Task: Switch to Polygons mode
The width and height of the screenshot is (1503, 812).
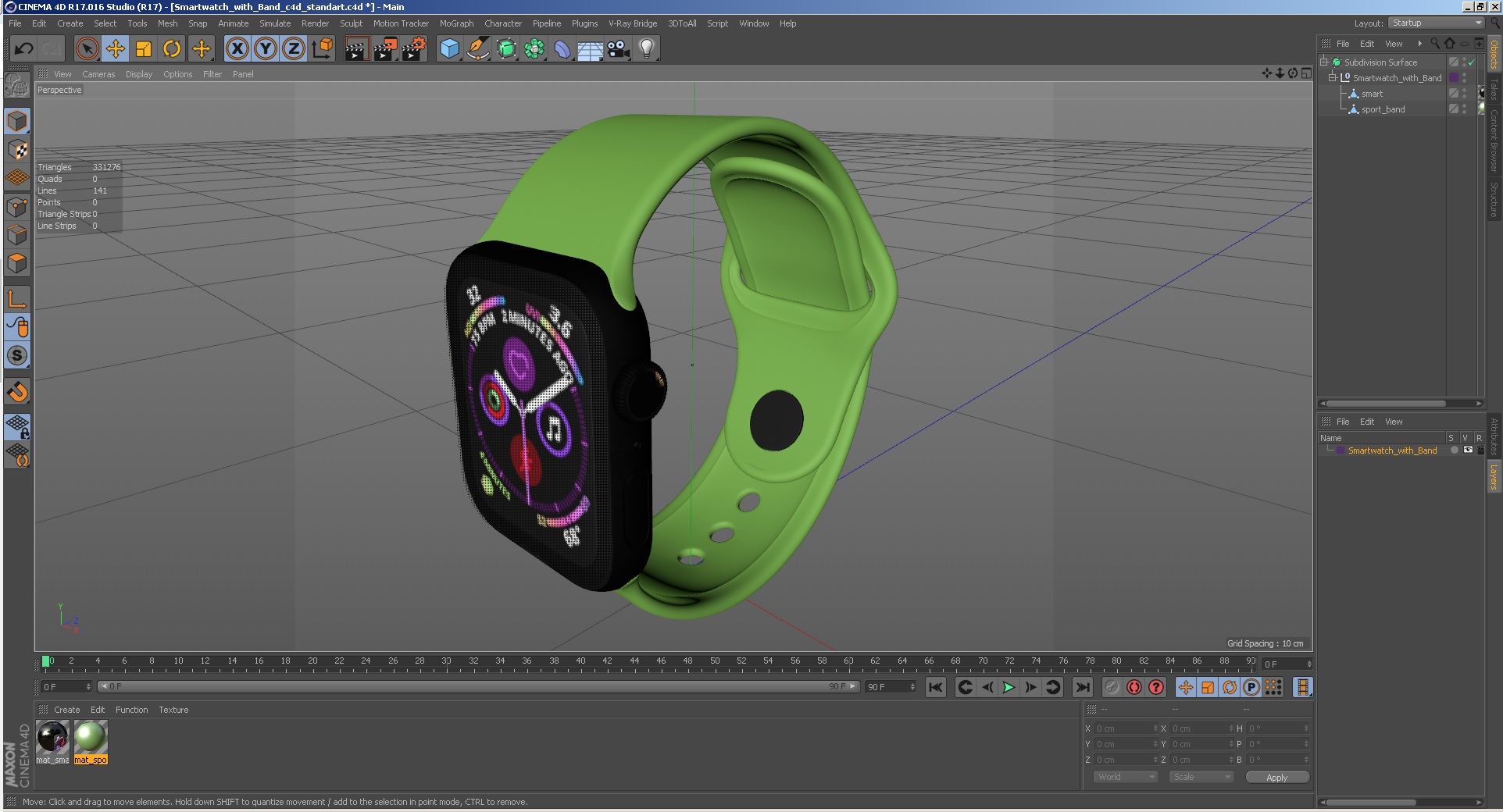Action: (x=17, y=263)
